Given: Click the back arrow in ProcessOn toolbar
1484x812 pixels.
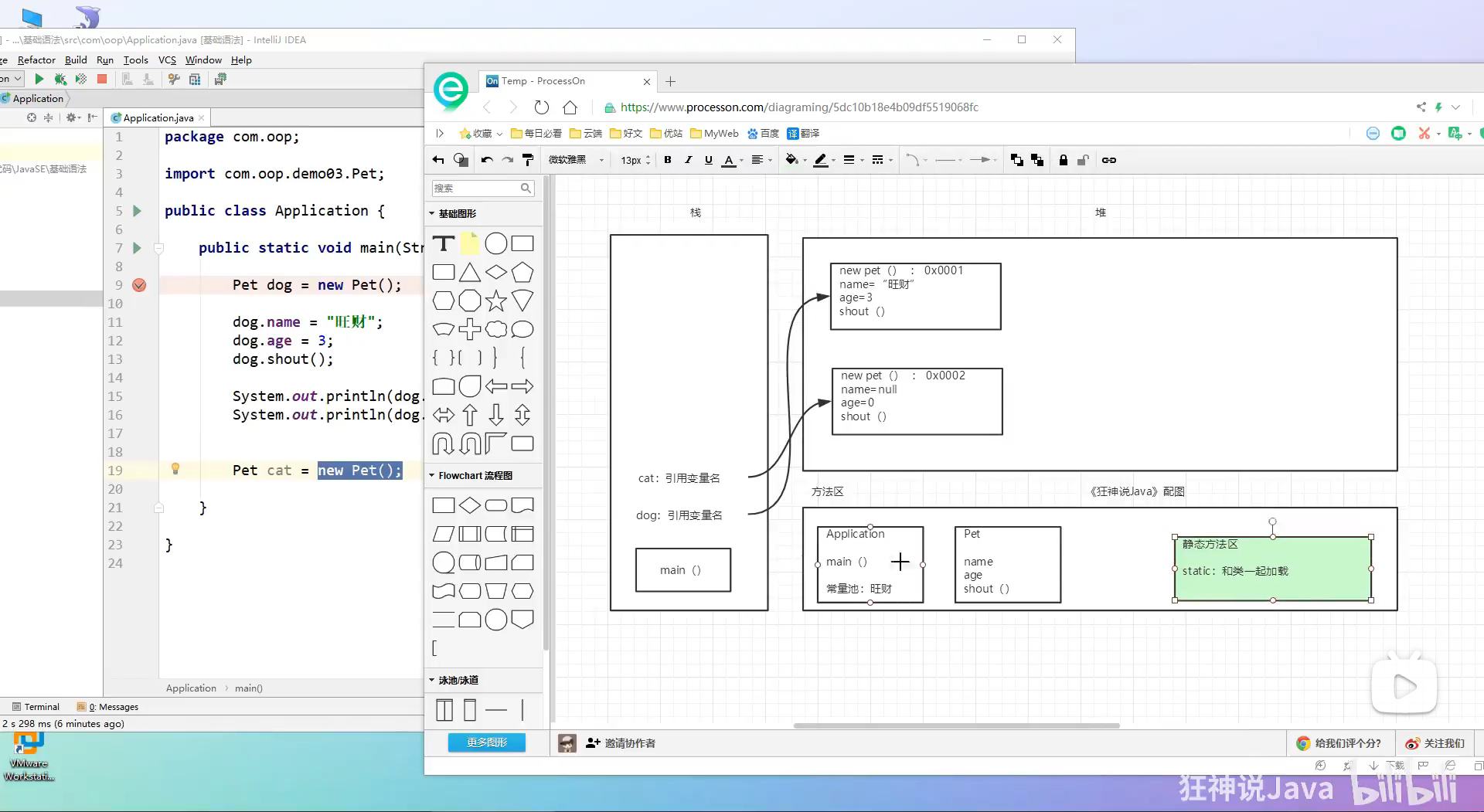Looking at the screenshot, I should 438,160.
